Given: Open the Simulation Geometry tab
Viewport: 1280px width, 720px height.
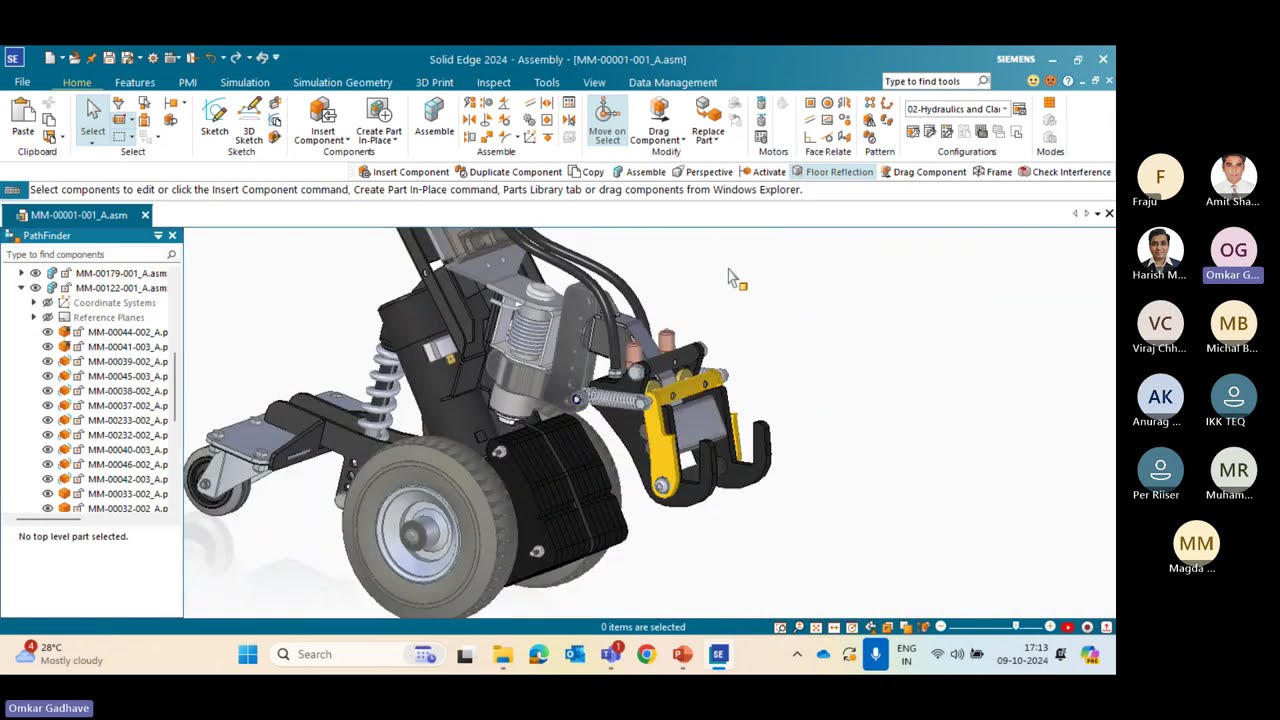Looking at the screenshot, I should (342, 82).
